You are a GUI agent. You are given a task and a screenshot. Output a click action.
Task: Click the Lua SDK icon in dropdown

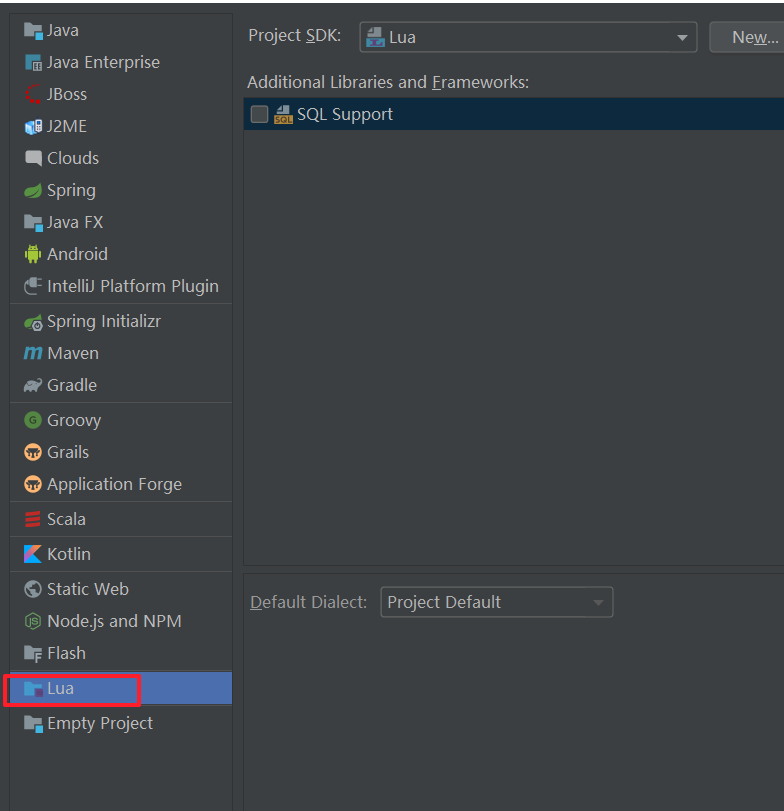375,37
